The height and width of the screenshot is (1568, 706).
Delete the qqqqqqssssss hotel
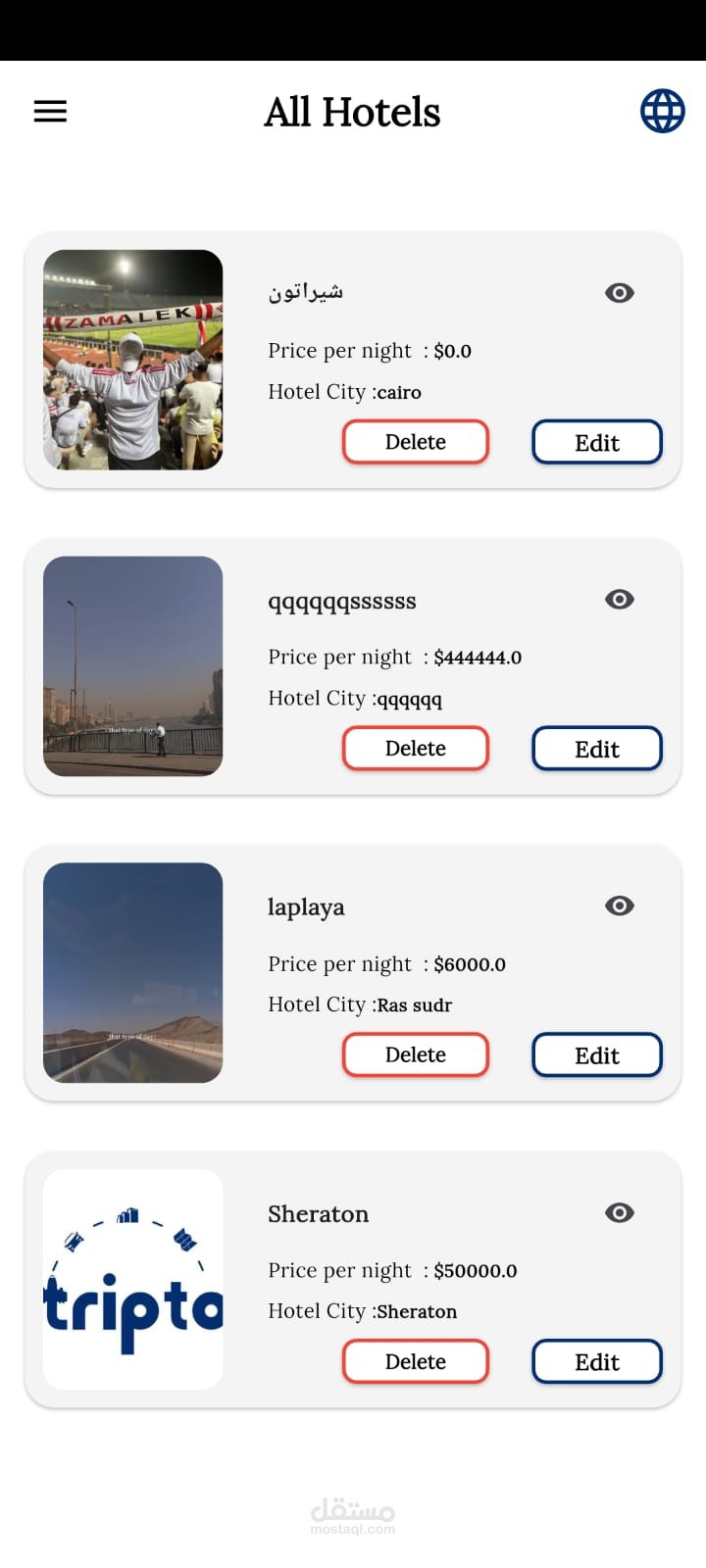click(x=415, y=748)
